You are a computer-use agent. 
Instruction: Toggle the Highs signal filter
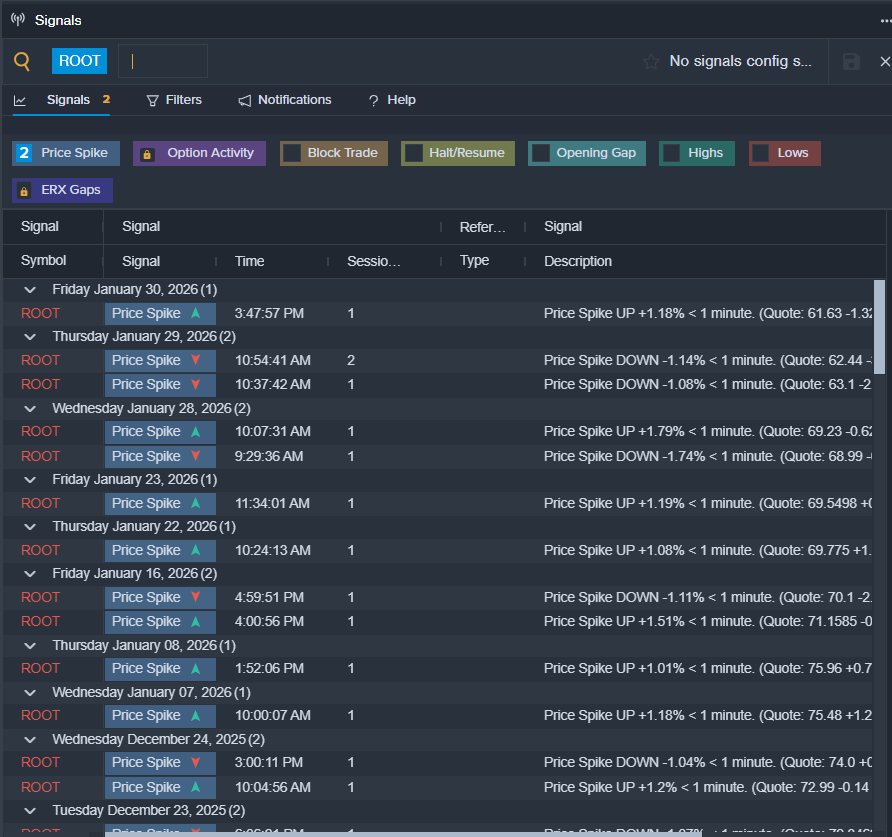pyautogui.click(x=672, y=153)
